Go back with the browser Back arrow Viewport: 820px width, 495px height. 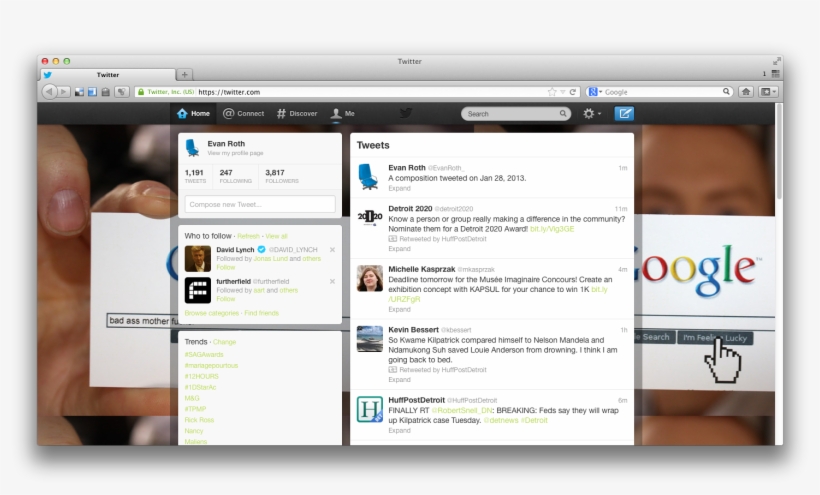[x=49, y=92]
